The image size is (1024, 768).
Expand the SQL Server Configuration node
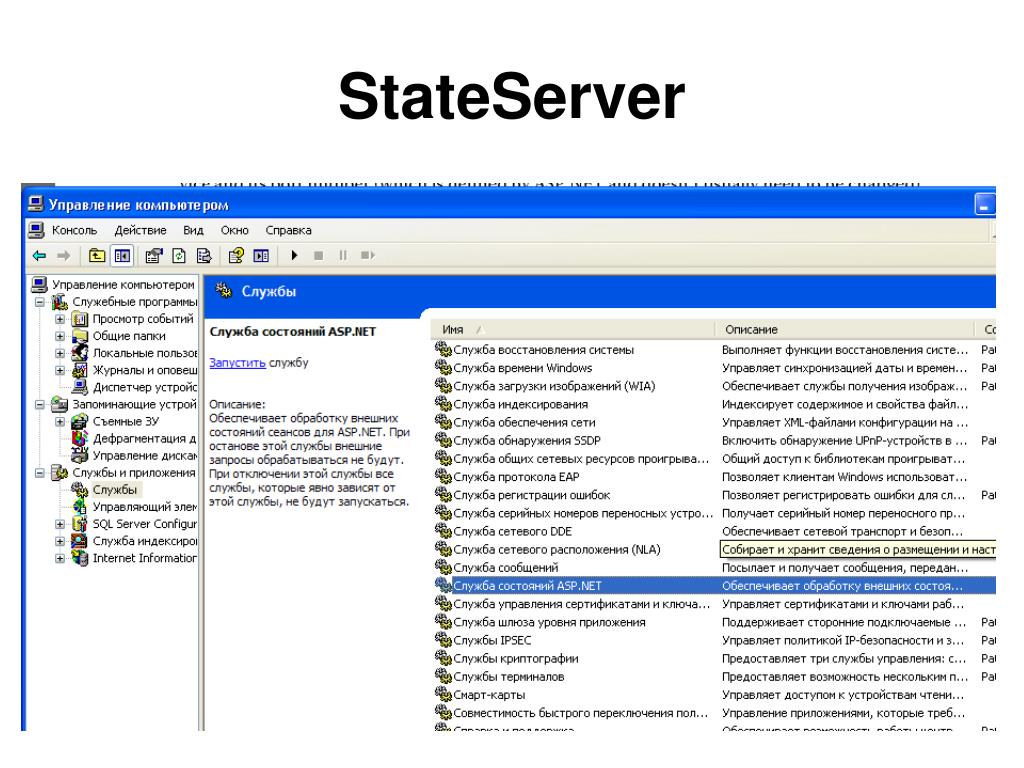[60, 524]
